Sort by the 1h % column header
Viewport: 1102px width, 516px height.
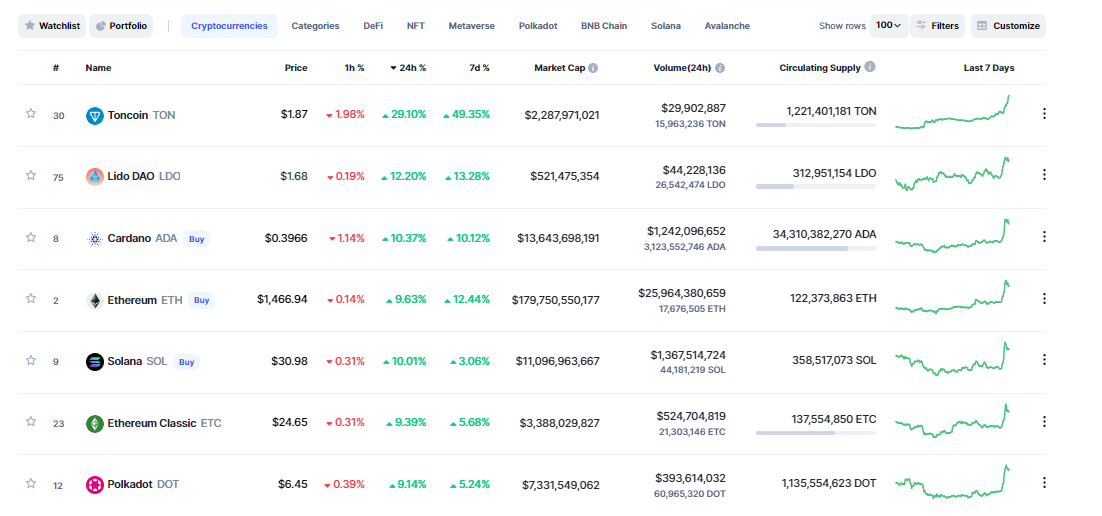(354, 68)
